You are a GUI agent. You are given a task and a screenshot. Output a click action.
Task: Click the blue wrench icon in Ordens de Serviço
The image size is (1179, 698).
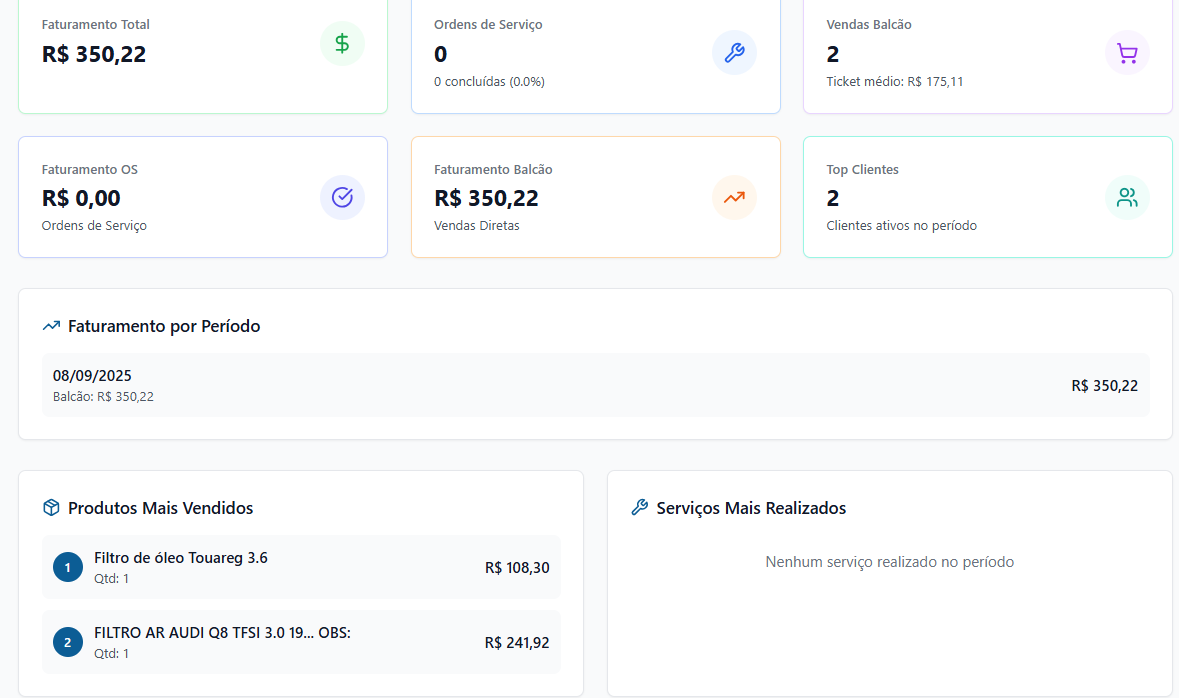pyautogui.click(x=734, y=53)
